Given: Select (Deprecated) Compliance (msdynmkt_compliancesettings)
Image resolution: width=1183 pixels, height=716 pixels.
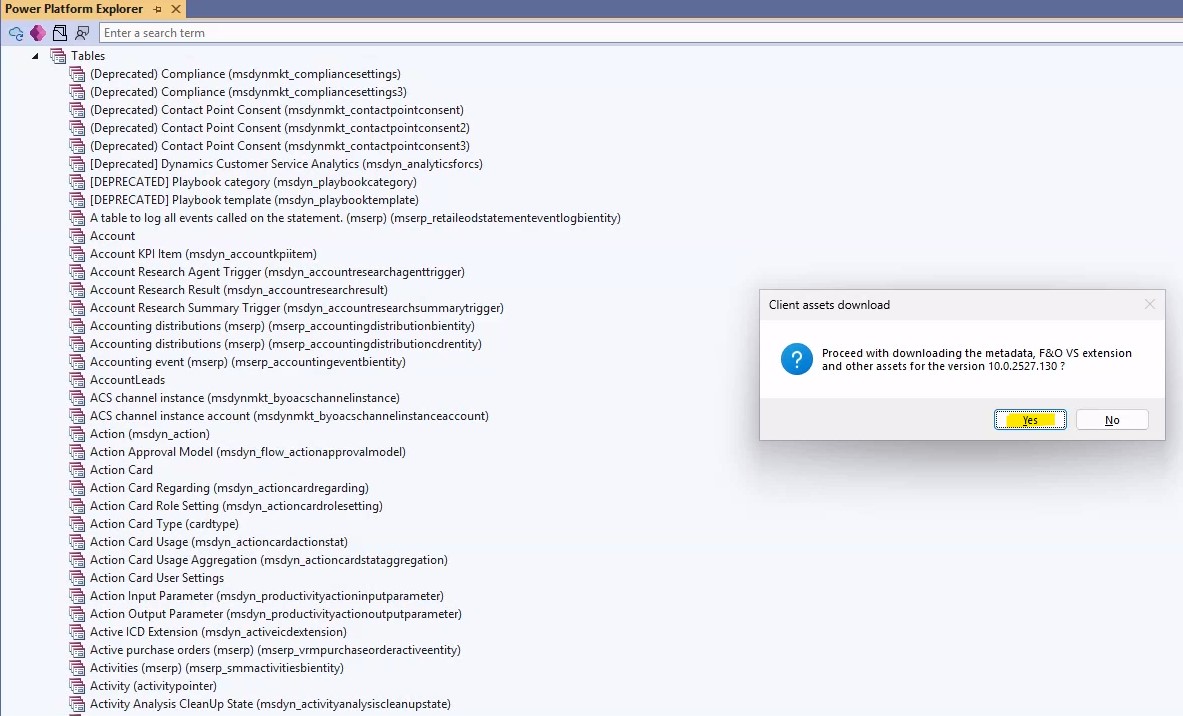Looking at the screenshot, I should [x=245, y=74].
